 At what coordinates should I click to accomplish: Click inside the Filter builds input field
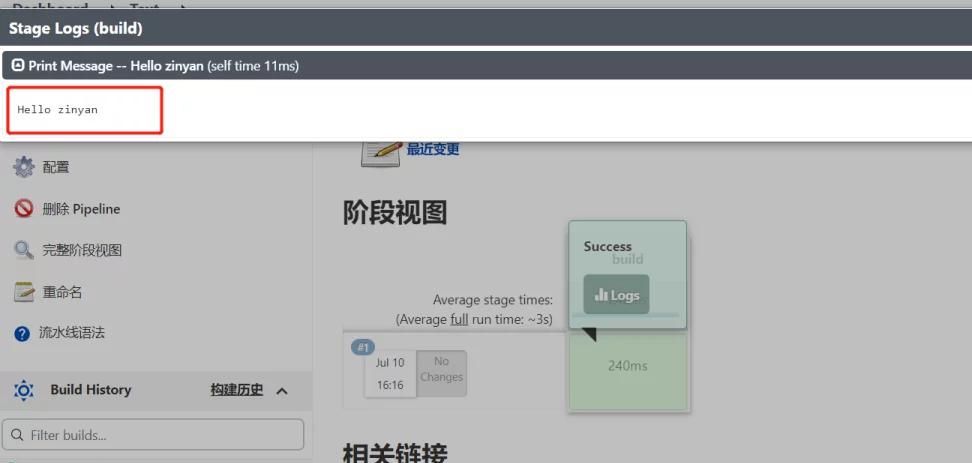coord(153,434)
